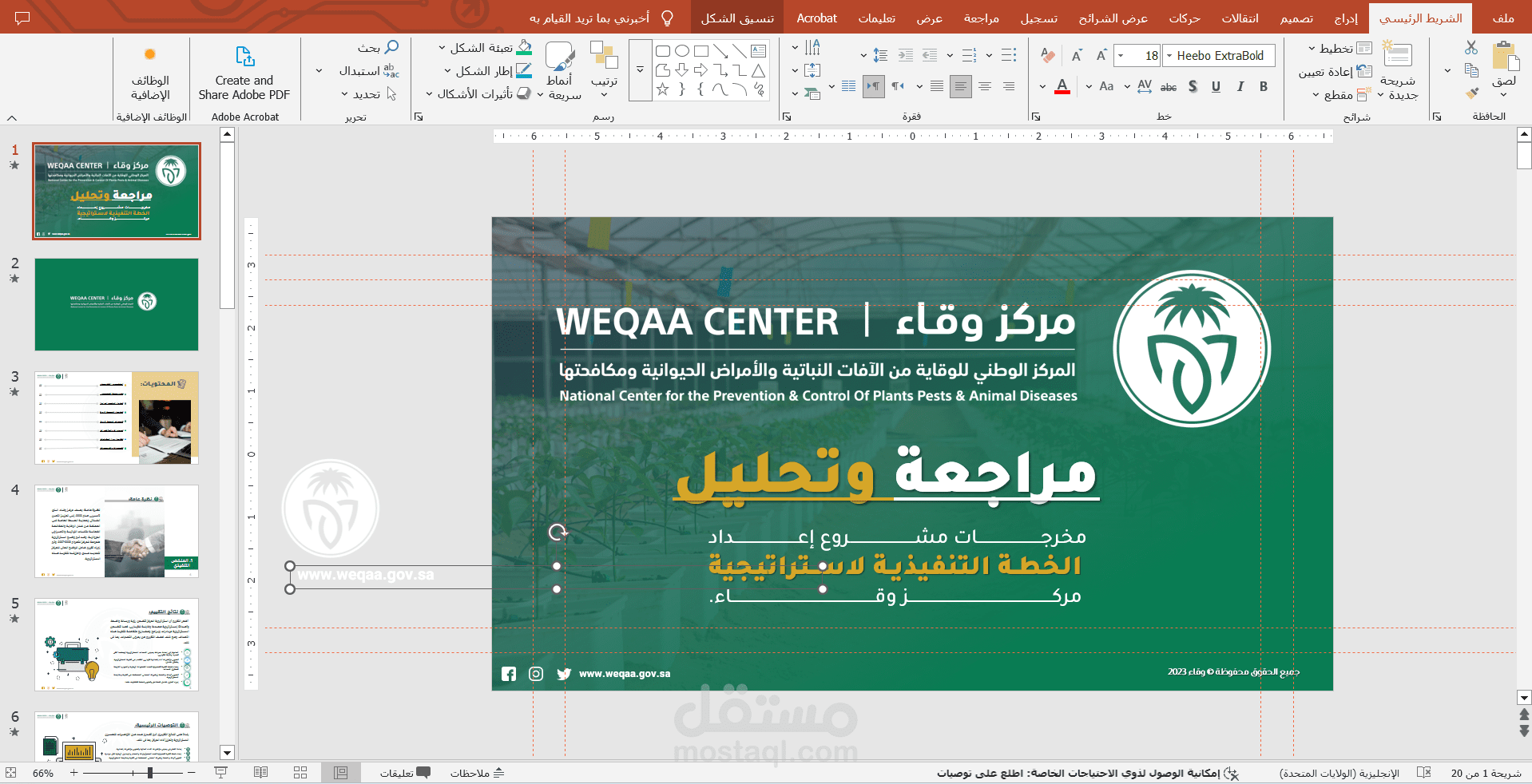
Task: Switch to Shape Format (تنسيق الشكل) tab
Action: pyautogui.click(x=737, y=18)
